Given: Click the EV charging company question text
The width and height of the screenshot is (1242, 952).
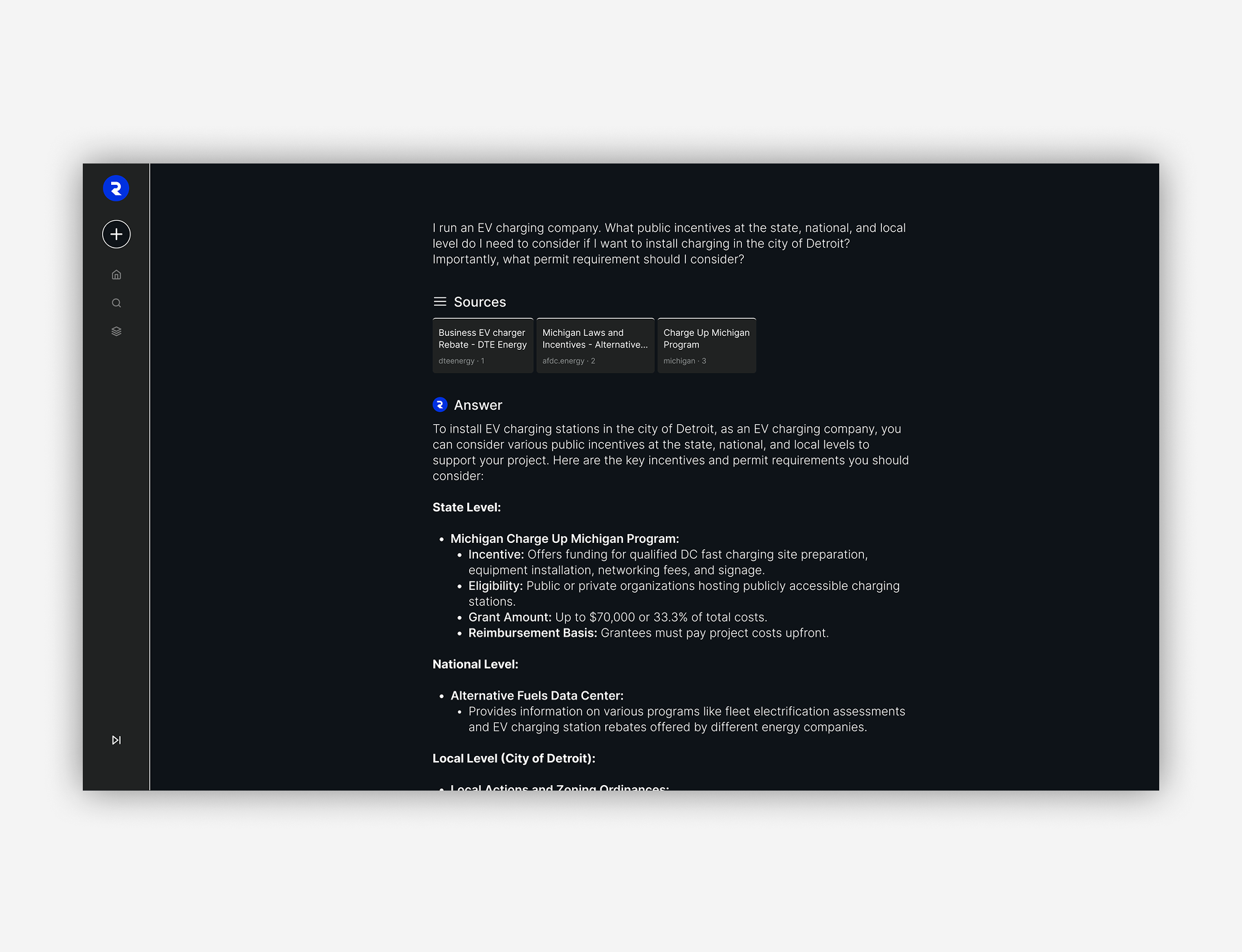Looking at the screenshot, I should pyautogui.click(x=669, y=244).
